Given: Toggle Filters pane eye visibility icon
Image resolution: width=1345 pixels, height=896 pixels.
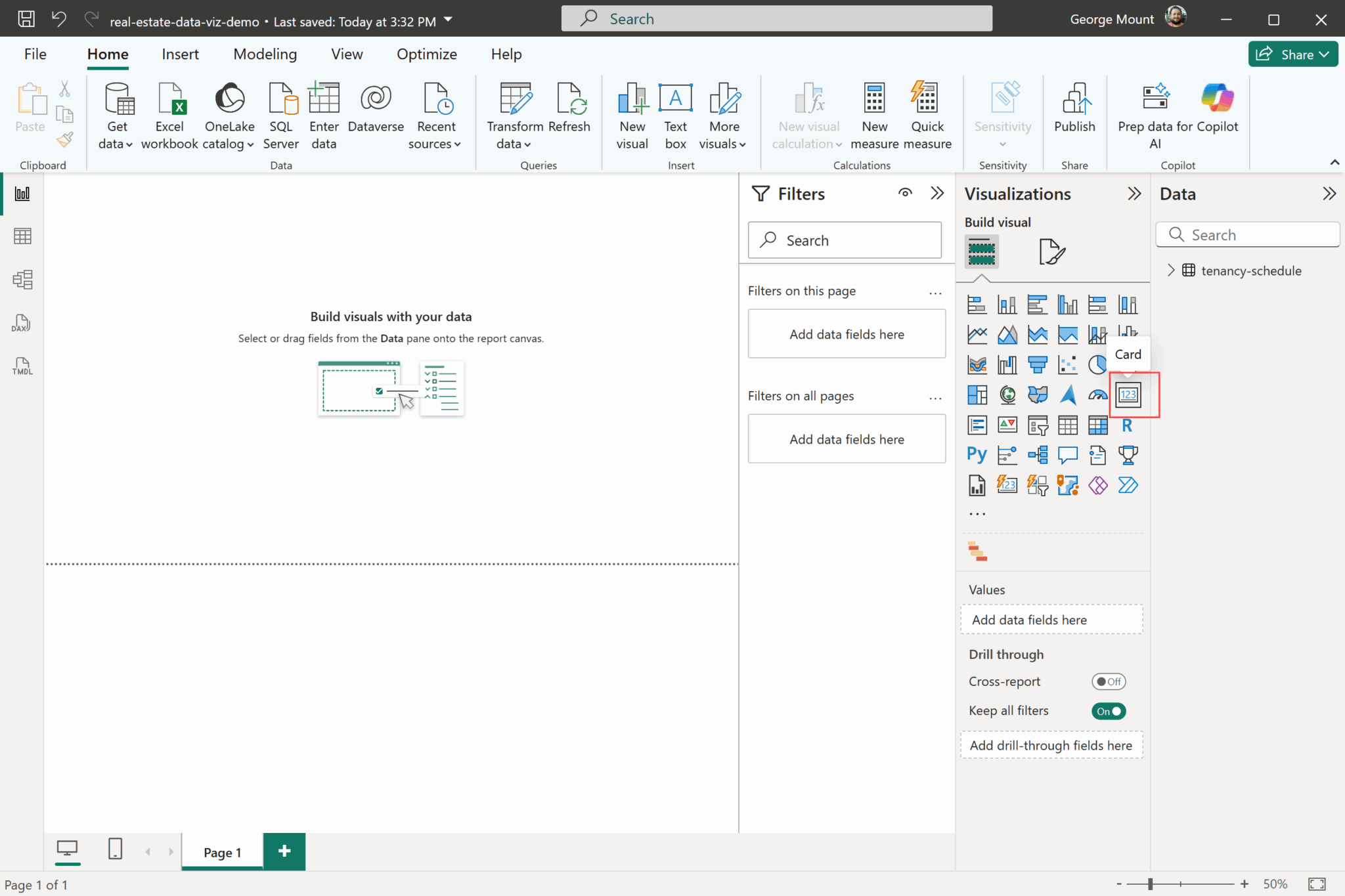Looking at the screenshot, I should (x=905, y=193).
